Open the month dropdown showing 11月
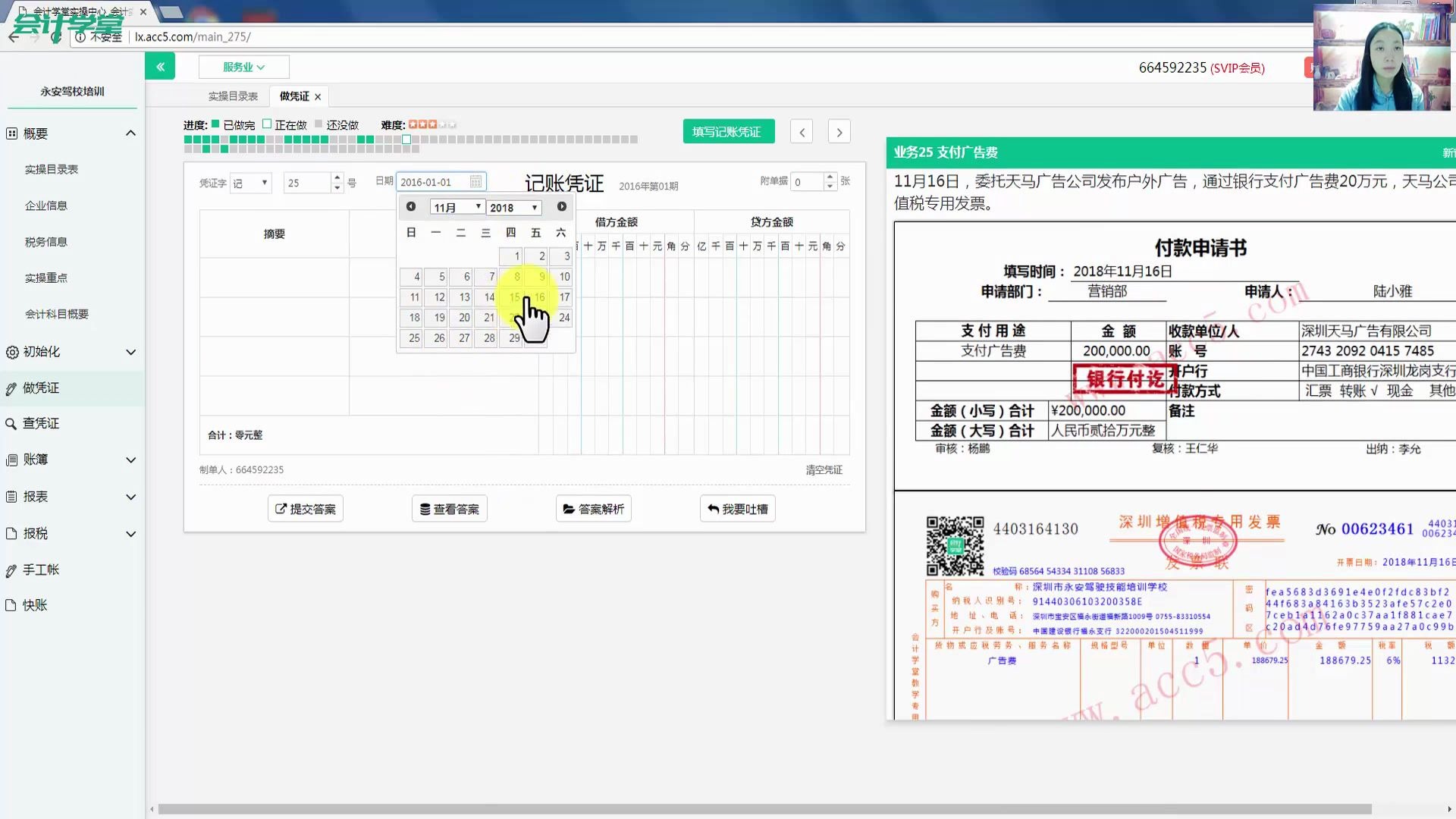This screenshot has height=819, width=1456. (457, 207)
